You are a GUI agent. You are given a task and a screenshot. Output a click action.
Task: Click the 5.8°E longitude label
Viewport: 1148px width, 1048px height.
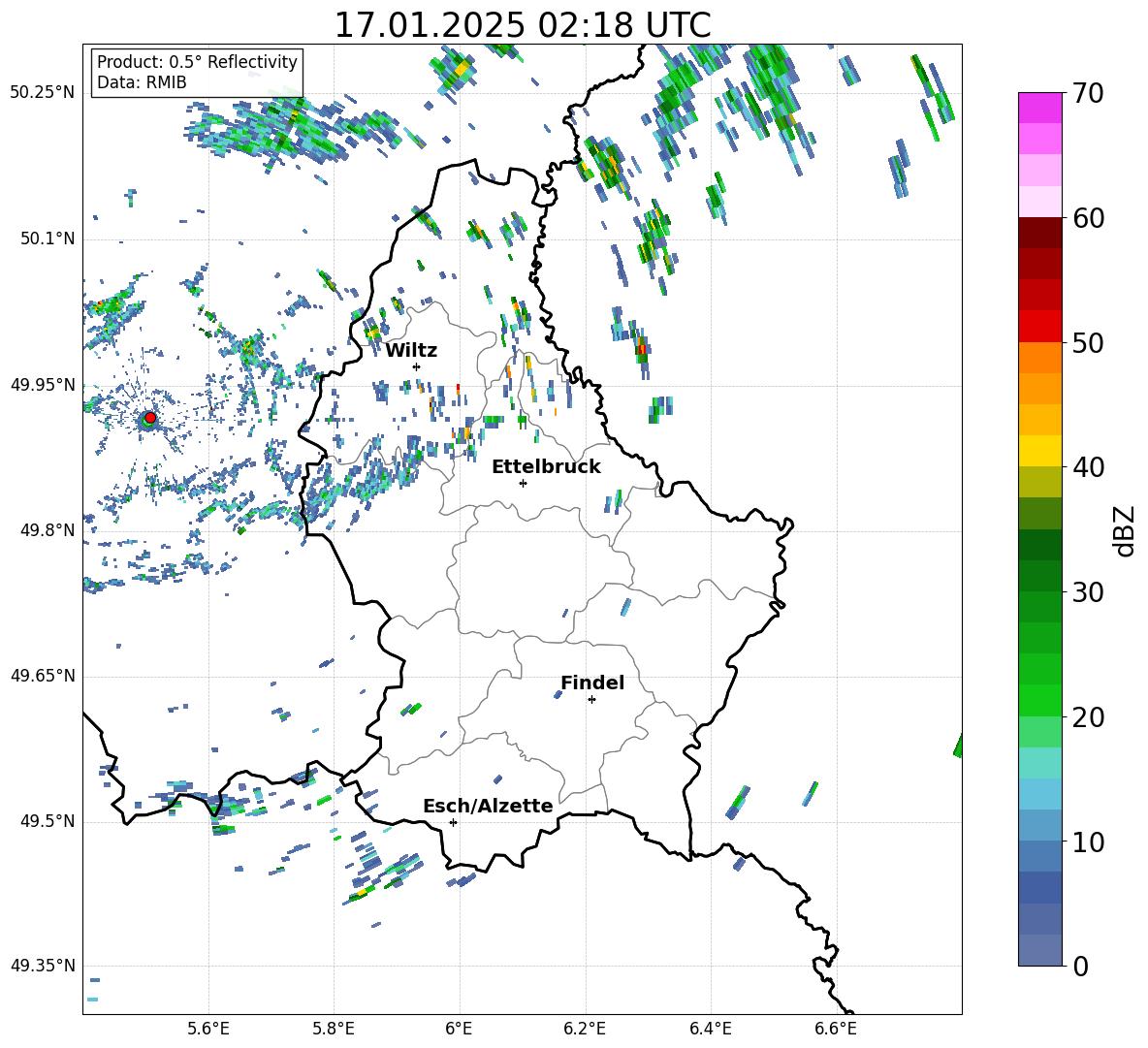pos(334,1029)
